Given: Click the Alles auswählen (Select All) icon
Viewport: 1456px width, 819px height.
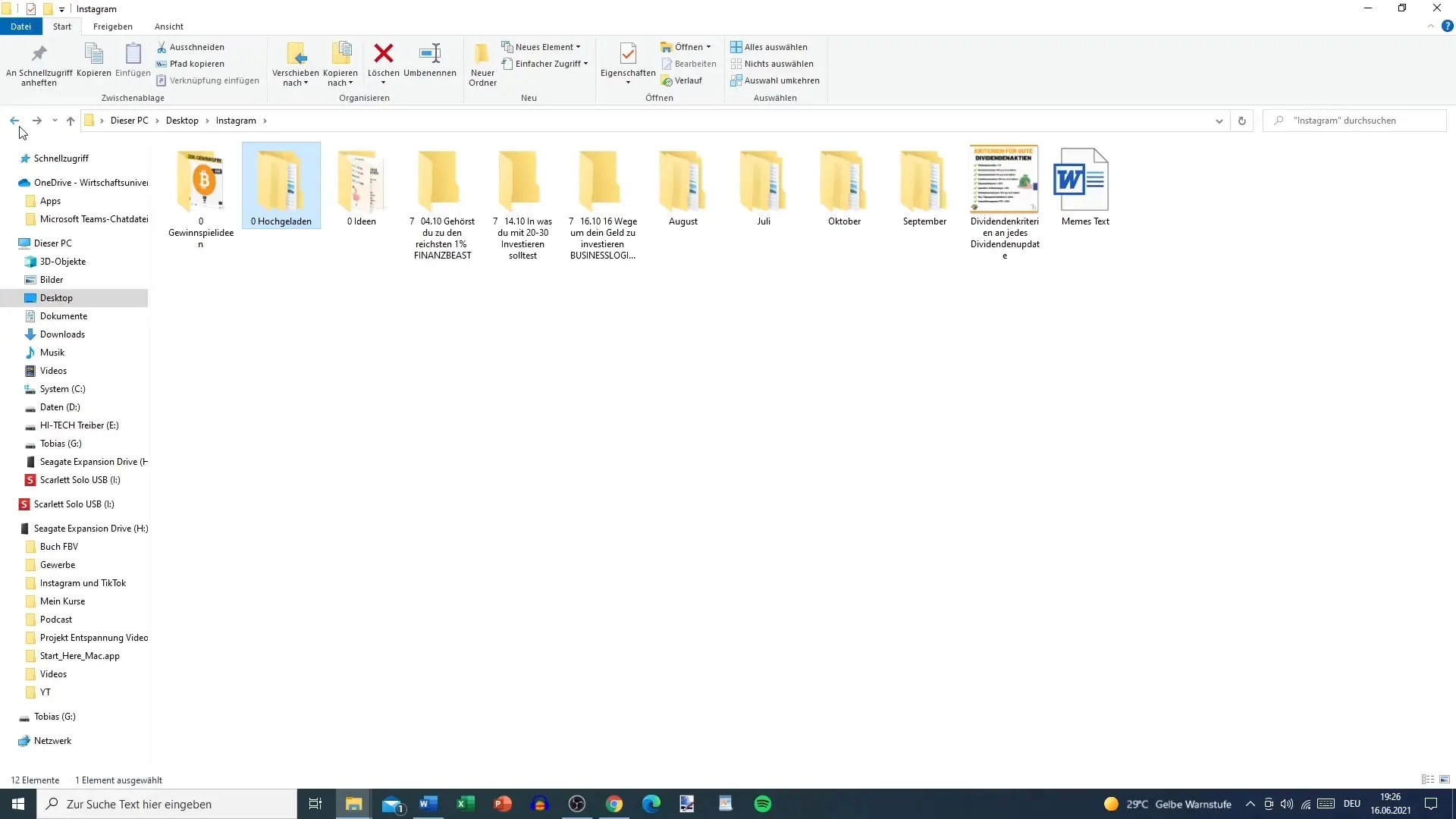Looking at the screenshot, I should click(736, 47).
